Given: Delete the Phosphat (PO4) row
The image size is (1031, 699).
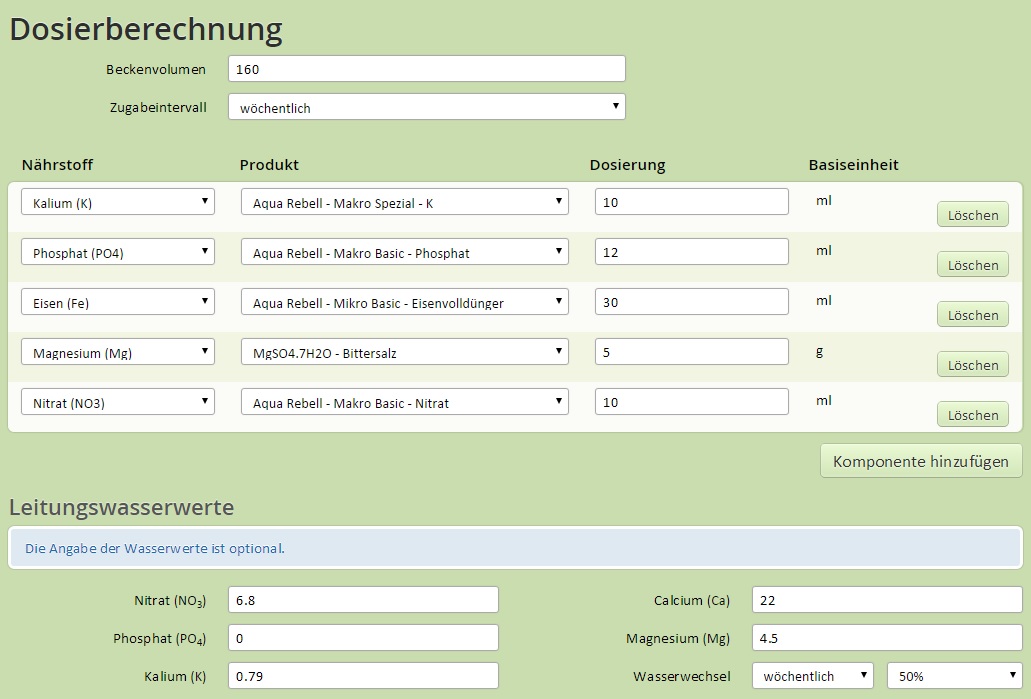Looking at the screenshot, I should 972,265.
